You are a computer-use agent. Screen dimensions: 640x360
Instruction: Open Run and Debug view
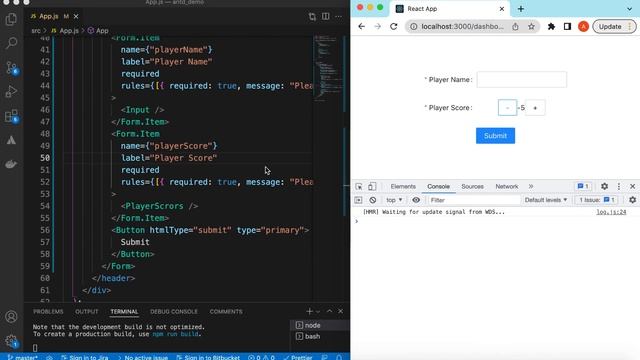11,91
